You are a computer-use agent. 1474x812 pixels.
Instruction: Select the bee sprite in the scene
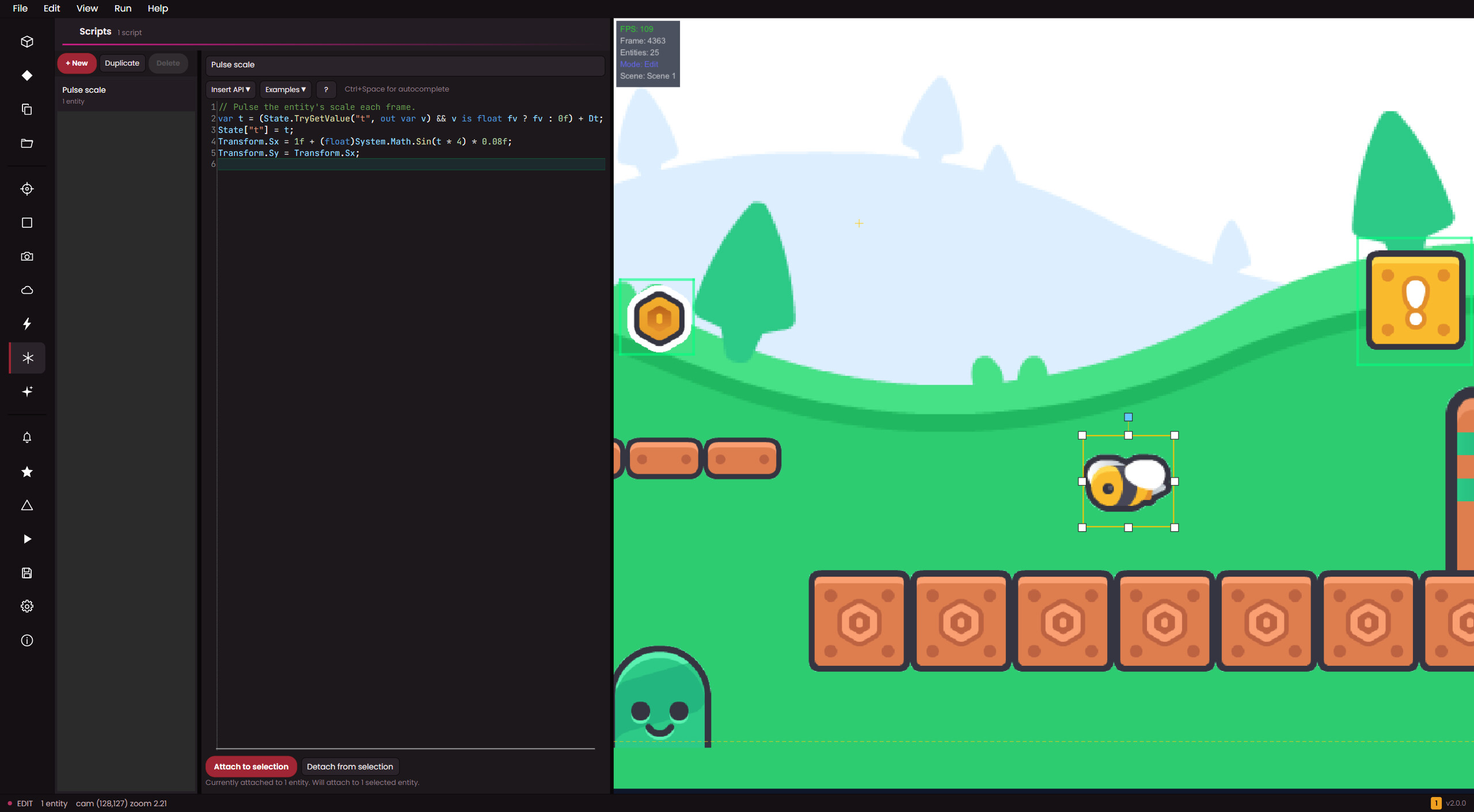pyautogui.click(x=1128, y=482)
